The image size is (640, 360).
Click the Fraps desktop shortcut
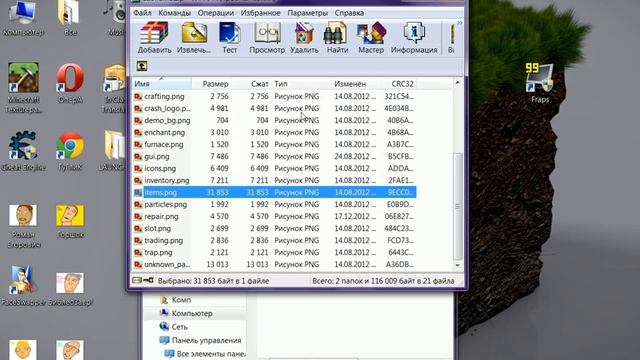pos(539,82)
